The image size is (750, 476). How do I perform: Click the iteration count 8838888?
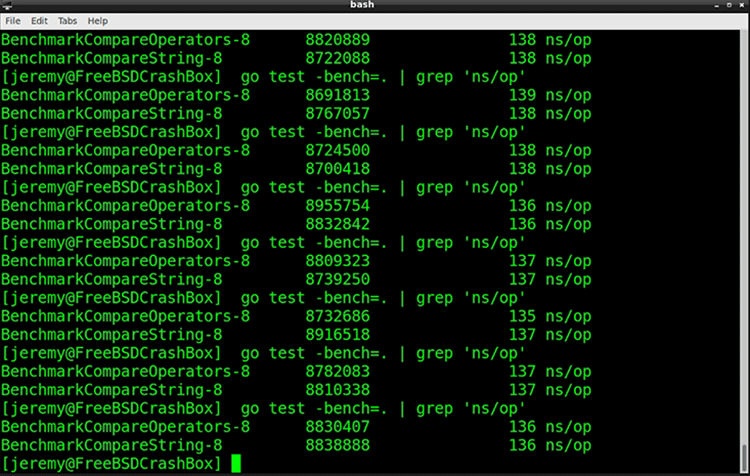338,445
